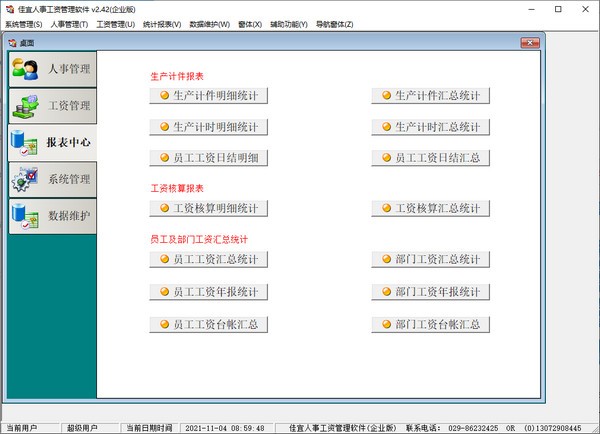Open 工资核算汇总统计 report

click(430, 209)
